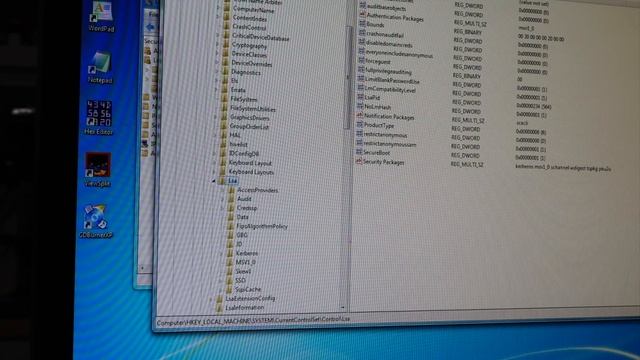
Task: Select the Data subkey under Lsa
Action: 242,217
